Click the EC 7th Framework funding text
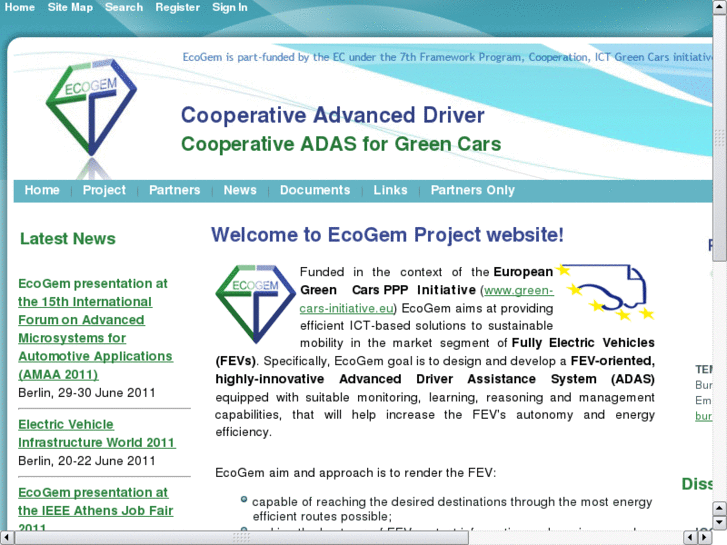The height and width of the screenshot is (545, 727). pos(447,57)
